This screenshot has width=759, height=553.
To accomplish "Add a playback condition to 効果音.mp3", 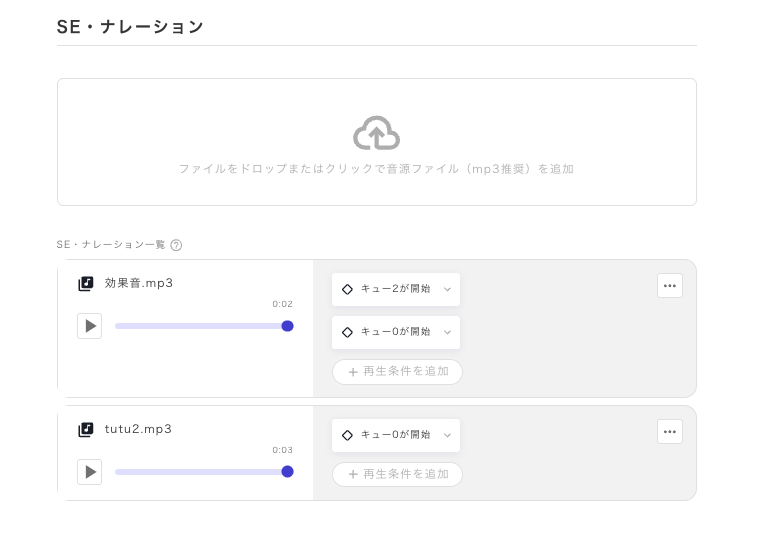I will [x=397, y=372].
